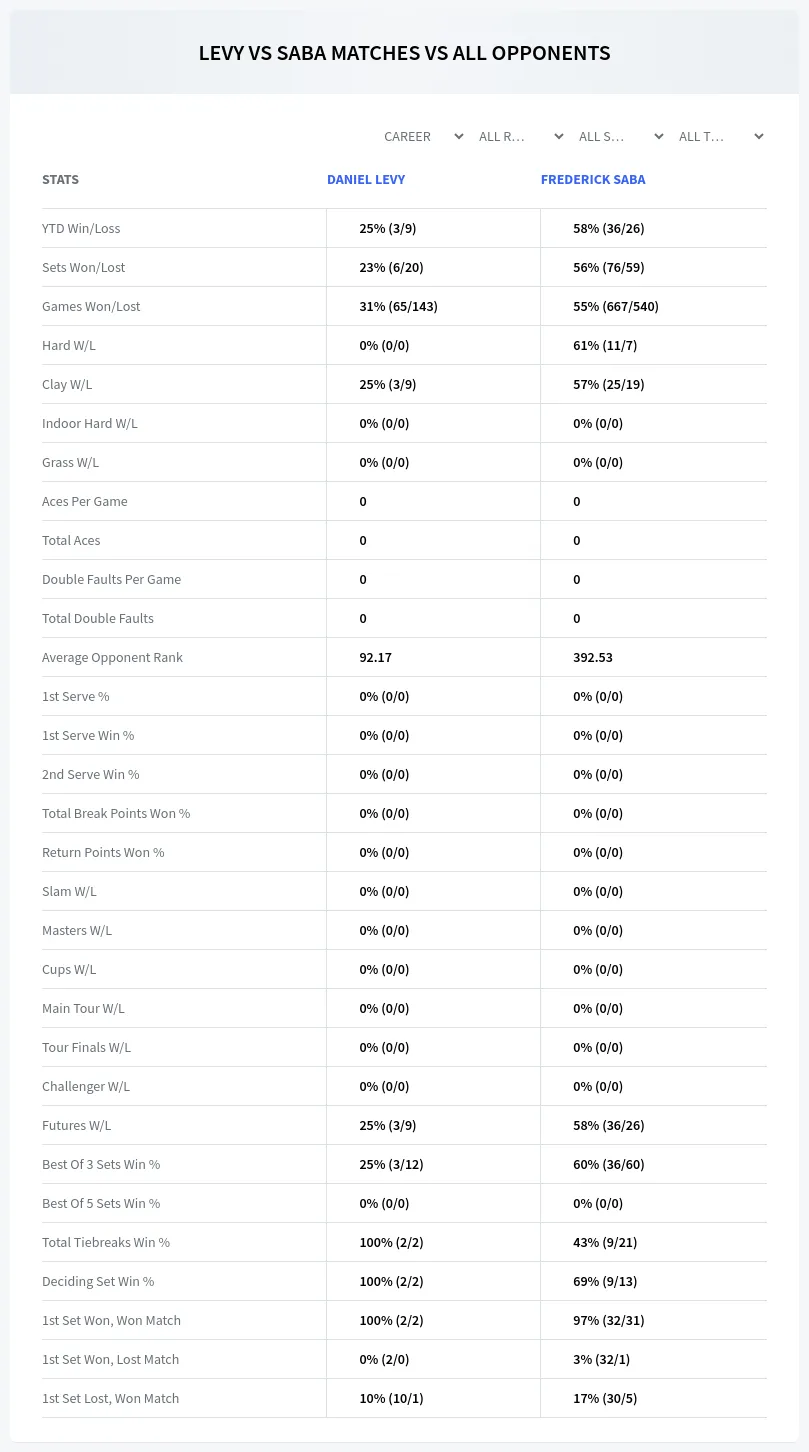809x1452 pixels.
Task: Click the Futures W/L row label
Action: pos(77,1125)
